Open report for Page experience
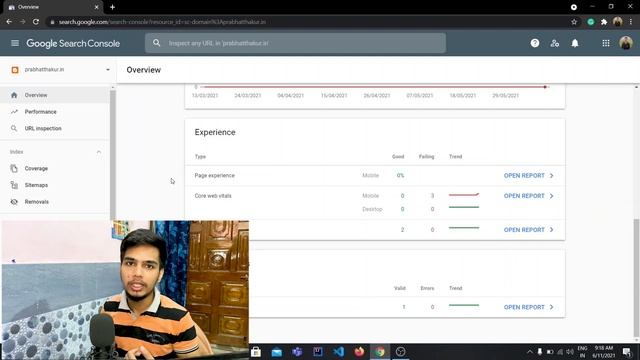Image resolution: width=640 pixels, height=360 pixels. (529, 176)
